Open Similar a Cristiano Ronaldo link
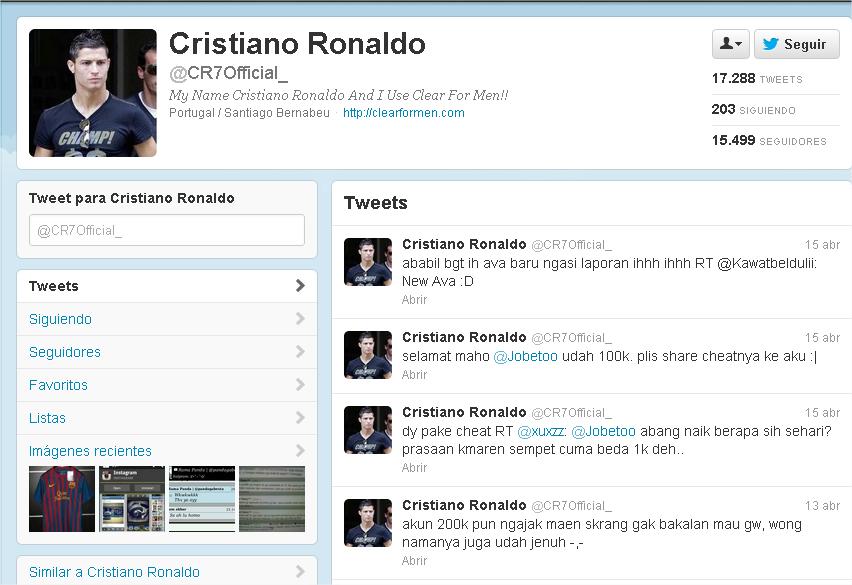Viewport: 852px width, 585px height. (x=114, y=572)
